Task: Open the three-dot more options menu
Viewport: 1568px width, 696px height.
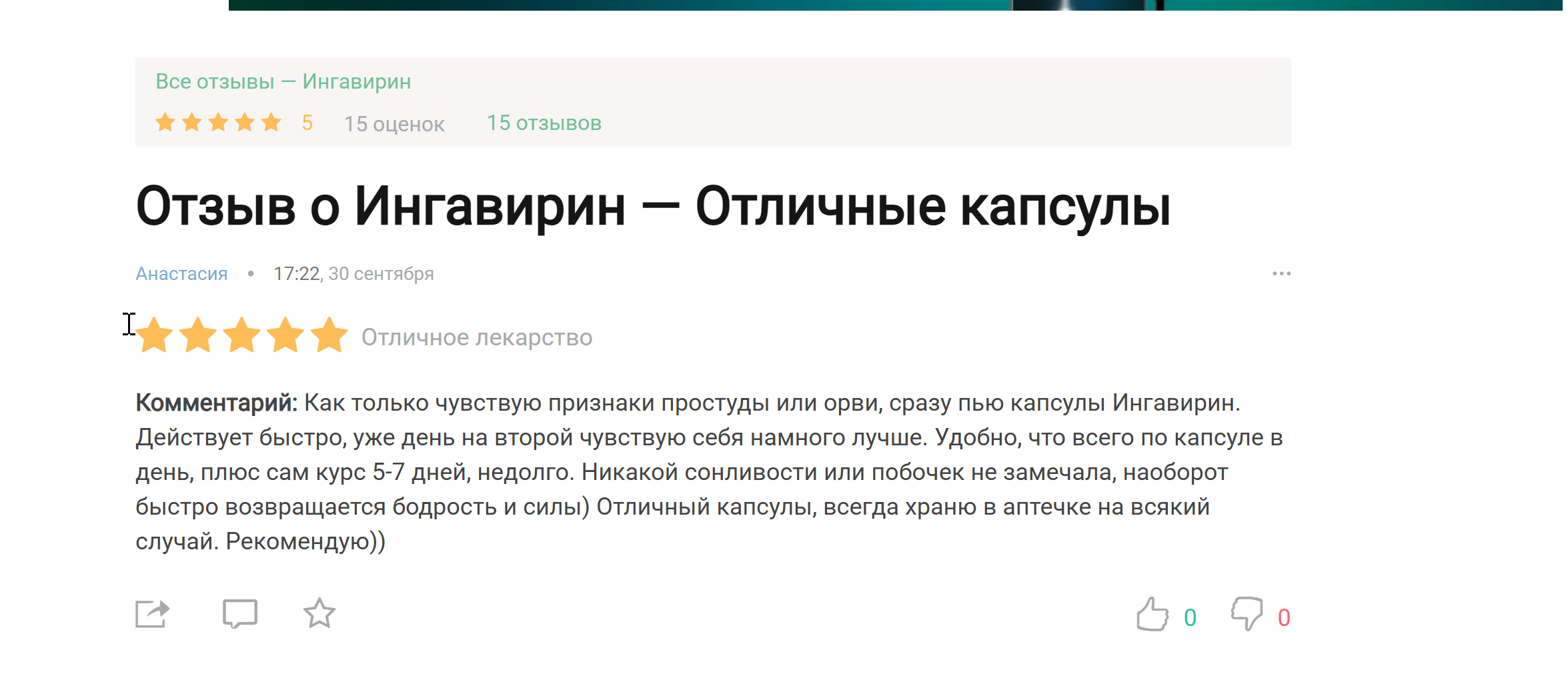Action: coord(1281,274)
